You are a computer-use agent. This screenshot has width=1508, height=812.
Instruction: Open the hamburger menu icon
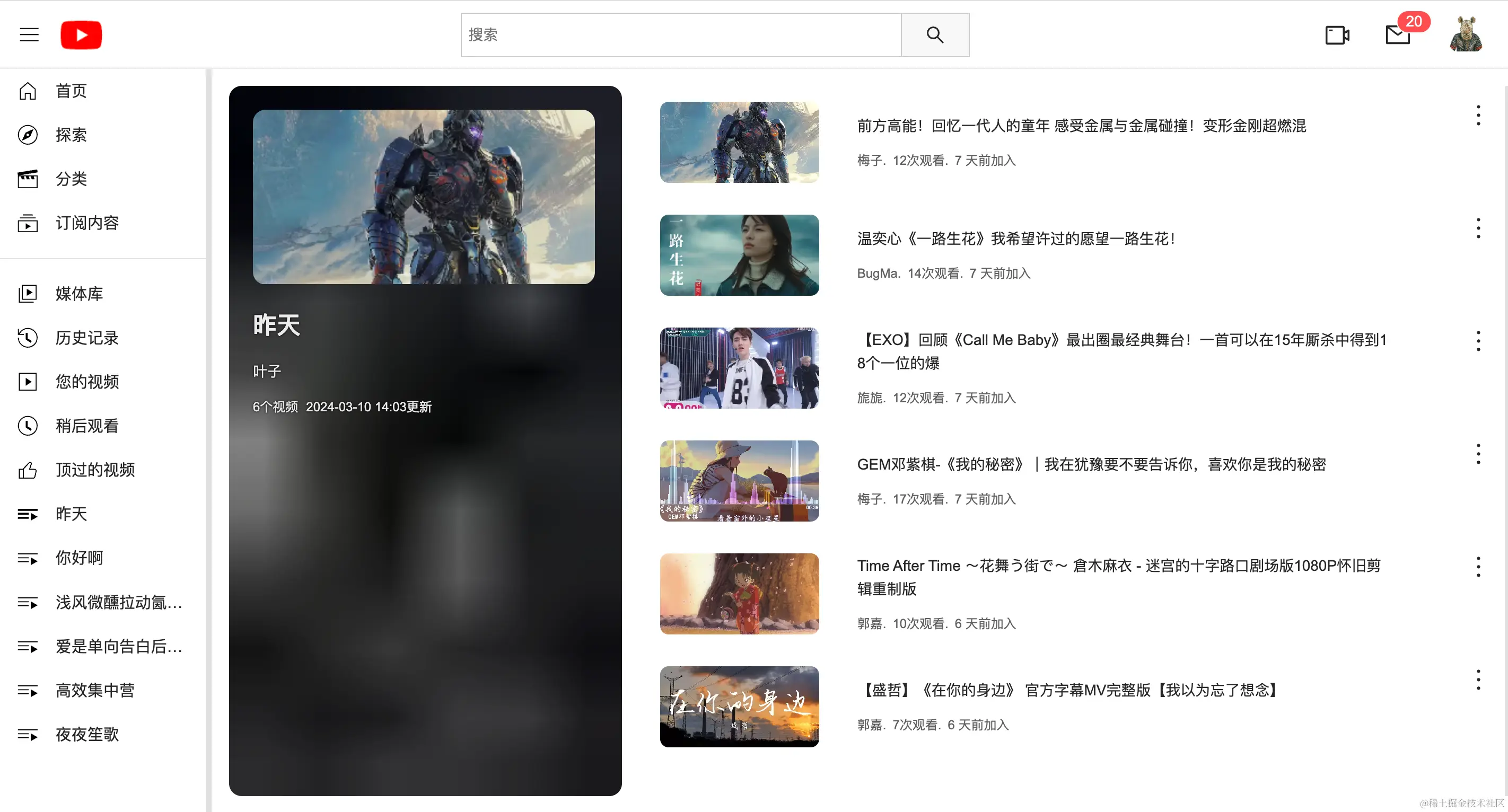pyautogui.click(x=29, y=35)
